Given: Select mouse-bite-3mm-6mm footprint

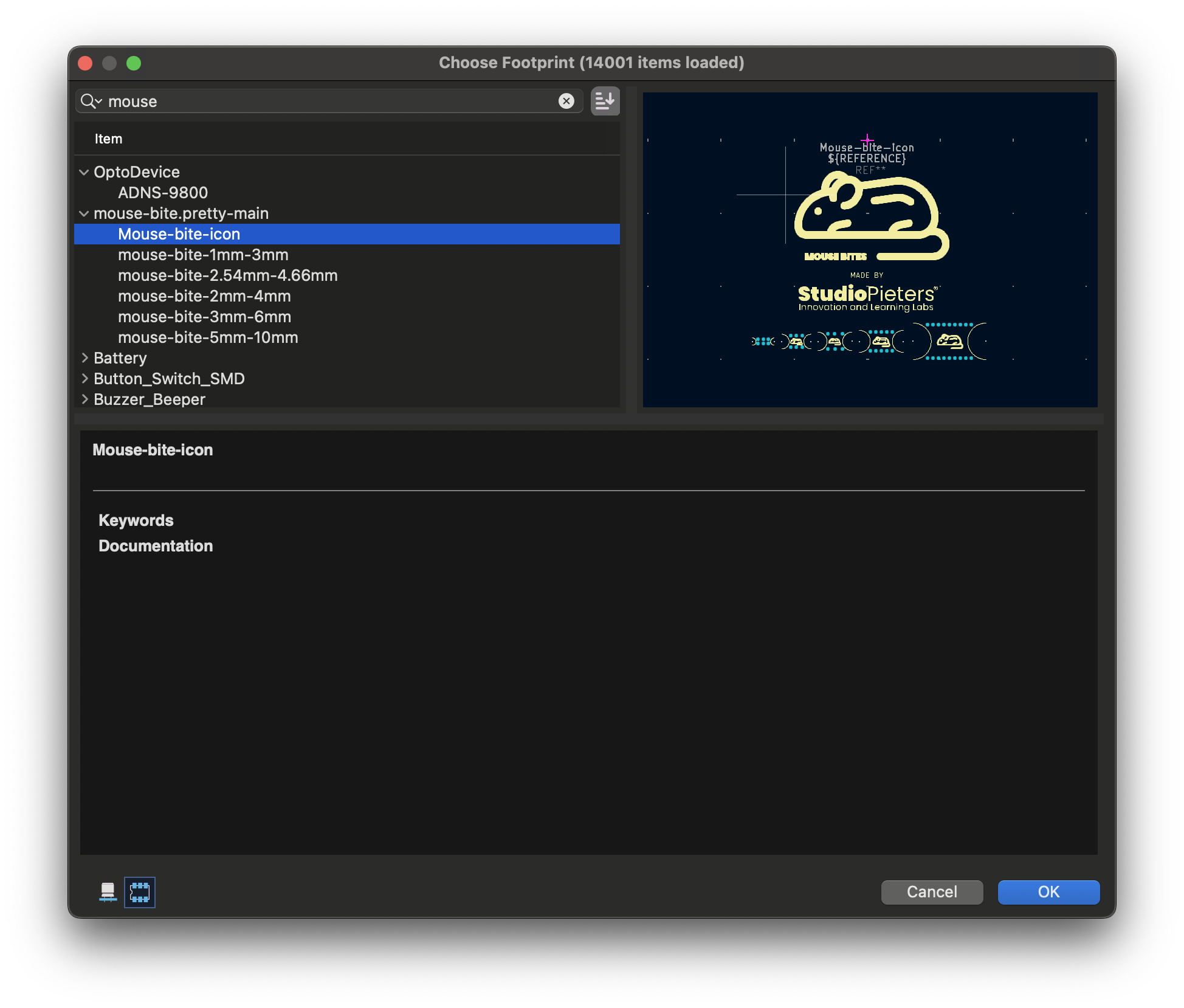Looking at the screenshot, I should point(346,317).
